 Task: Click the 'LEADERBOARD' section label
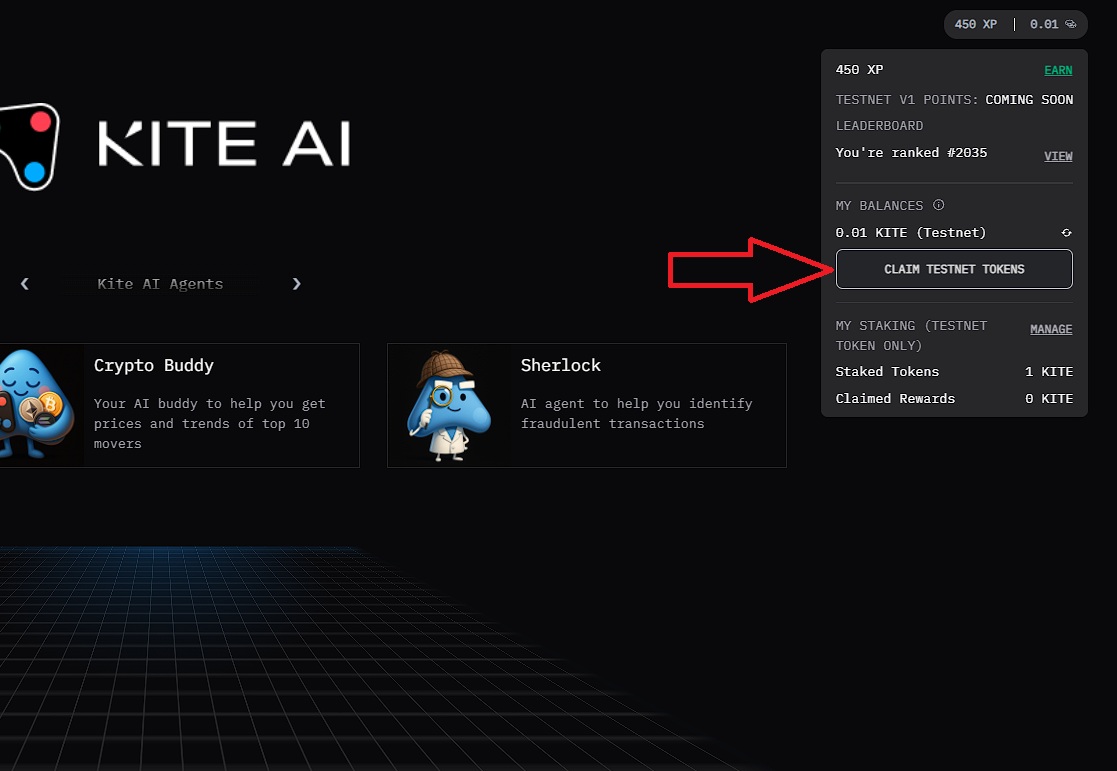point(879,125)
